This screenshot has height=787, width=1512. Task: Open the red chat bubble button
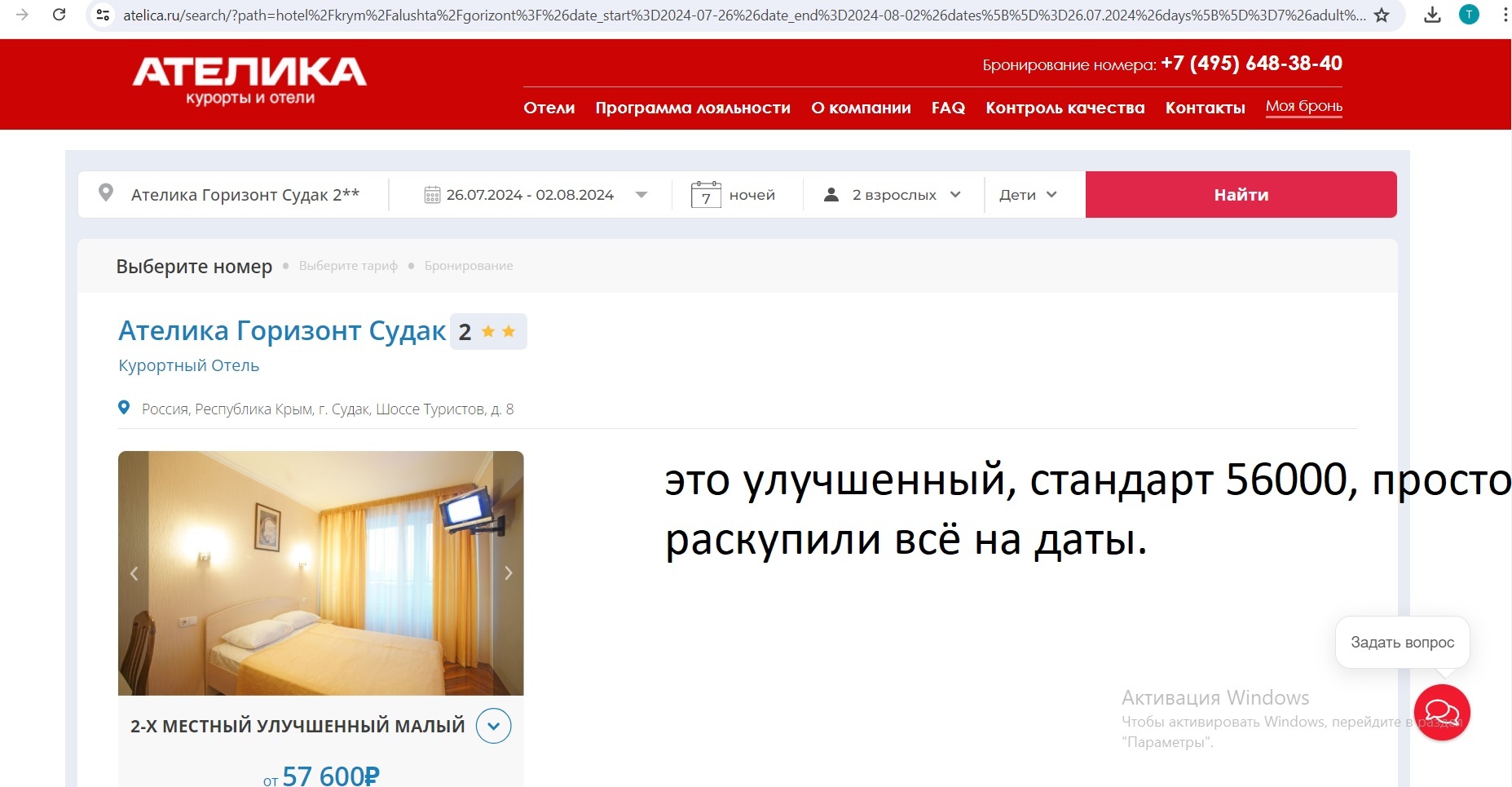click(x=1442, y=713)
